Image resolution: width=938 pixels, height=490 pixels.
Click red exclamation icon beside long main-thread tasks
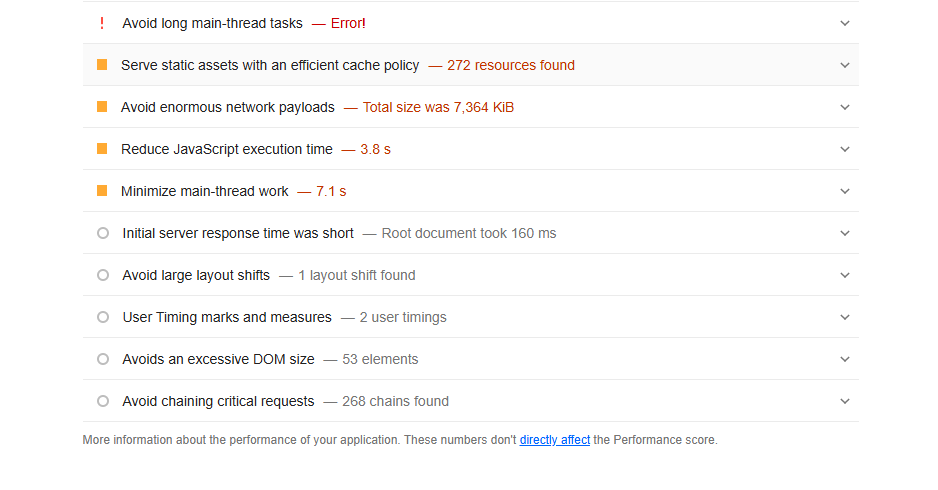(x=102, y=23)
